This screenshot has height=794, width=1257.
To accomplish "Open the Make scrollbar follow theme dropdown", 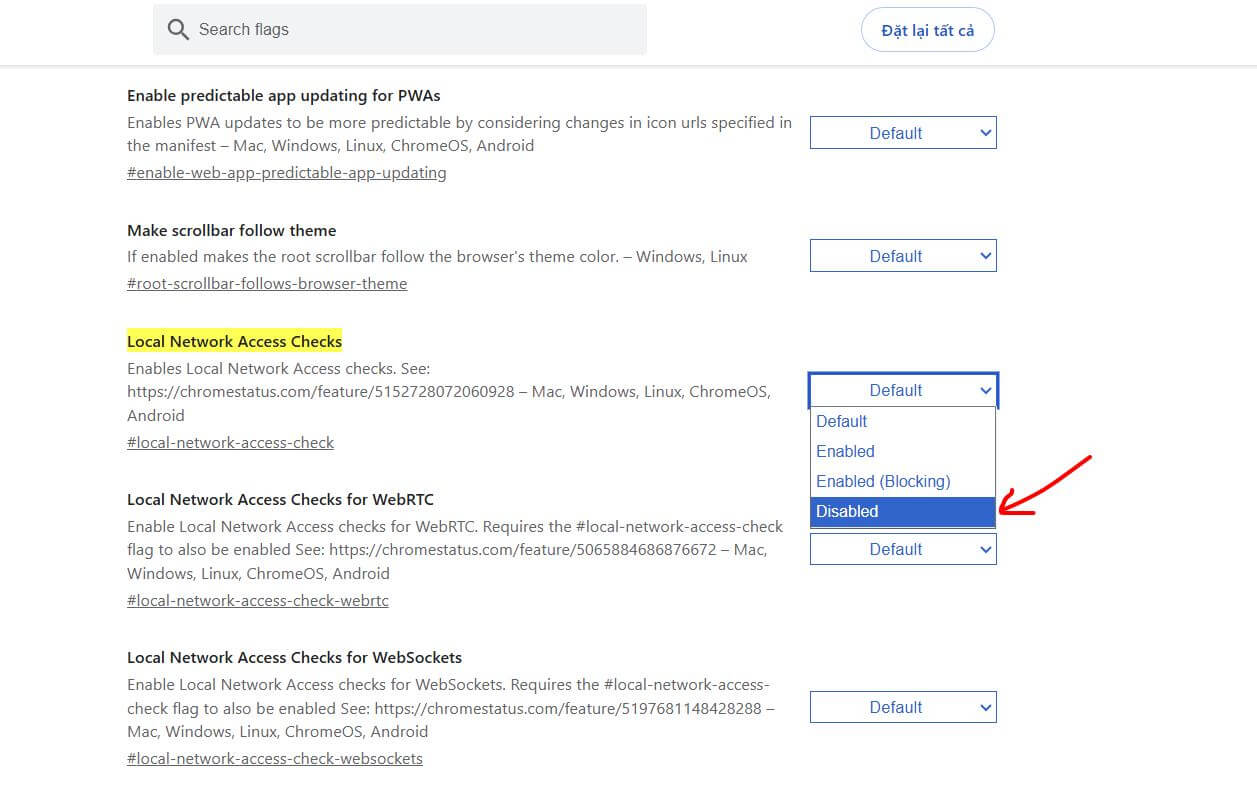I will 903,256.
